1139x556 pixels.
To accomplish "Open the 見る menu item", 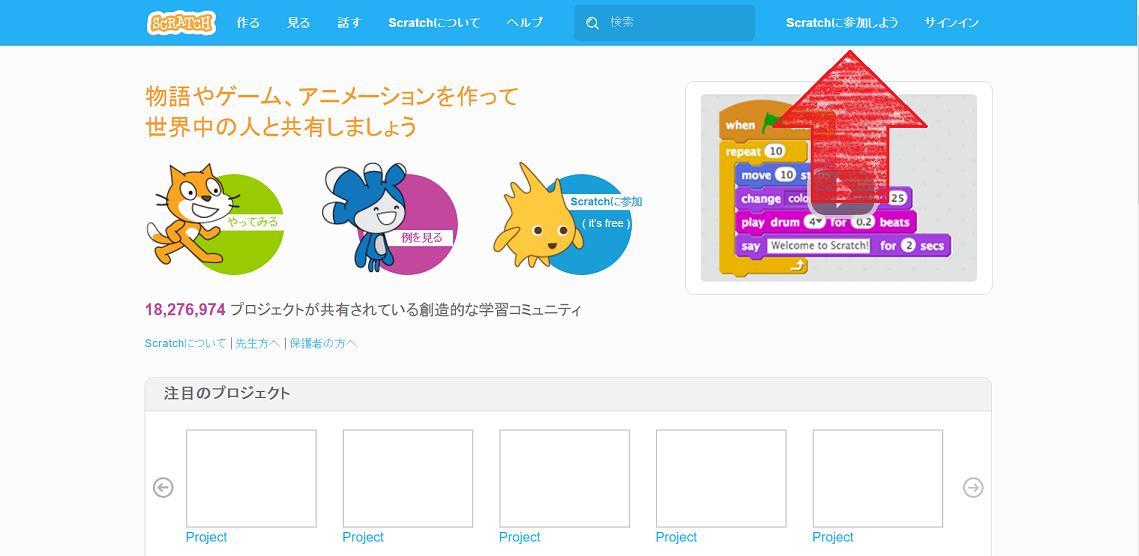I will (299, 23).
